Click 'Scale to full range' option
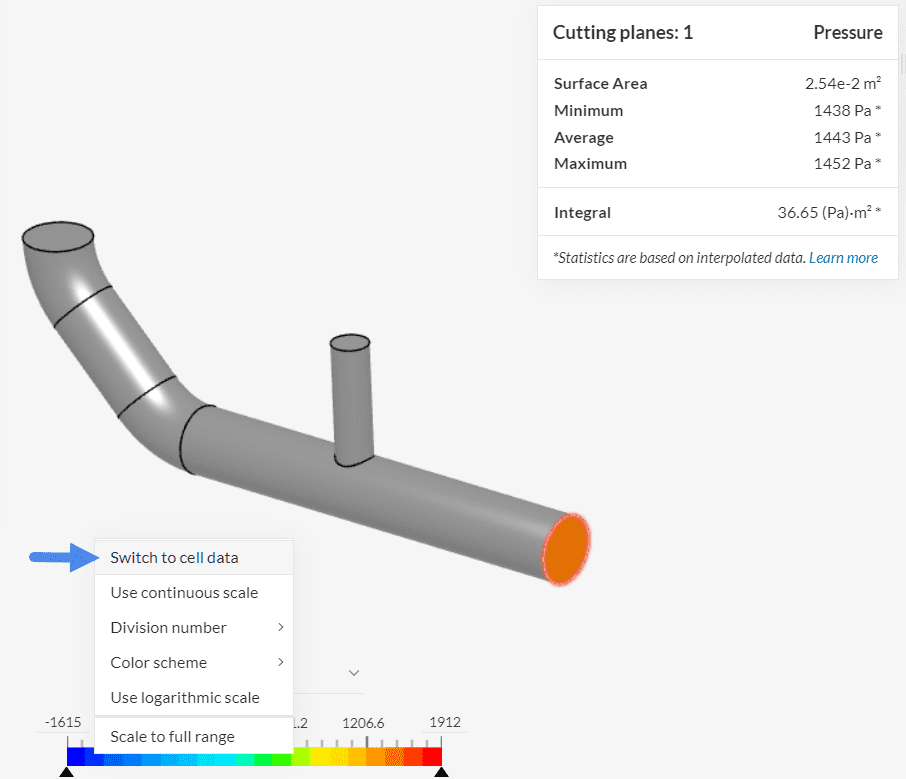Screen dimensions: 906x779 pos(172,736)
